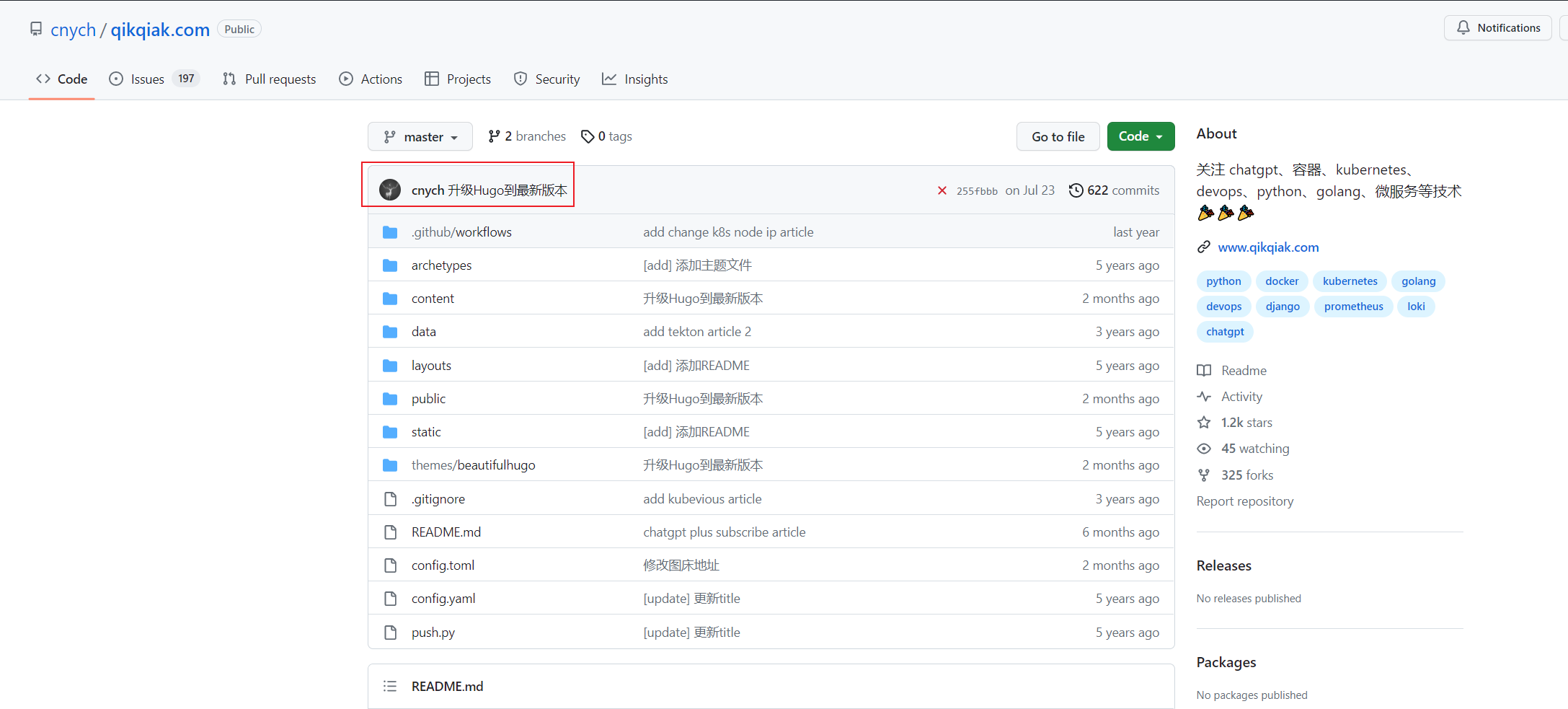Select the docker topic tag
Screen dimensions: 1568x709
(1282, 281)
